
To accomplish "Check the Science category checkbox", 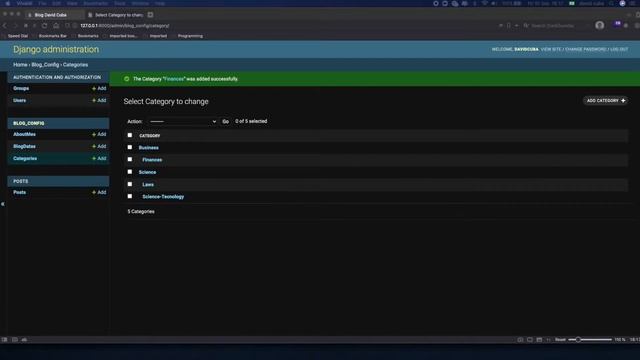I will tap(130, 172).
